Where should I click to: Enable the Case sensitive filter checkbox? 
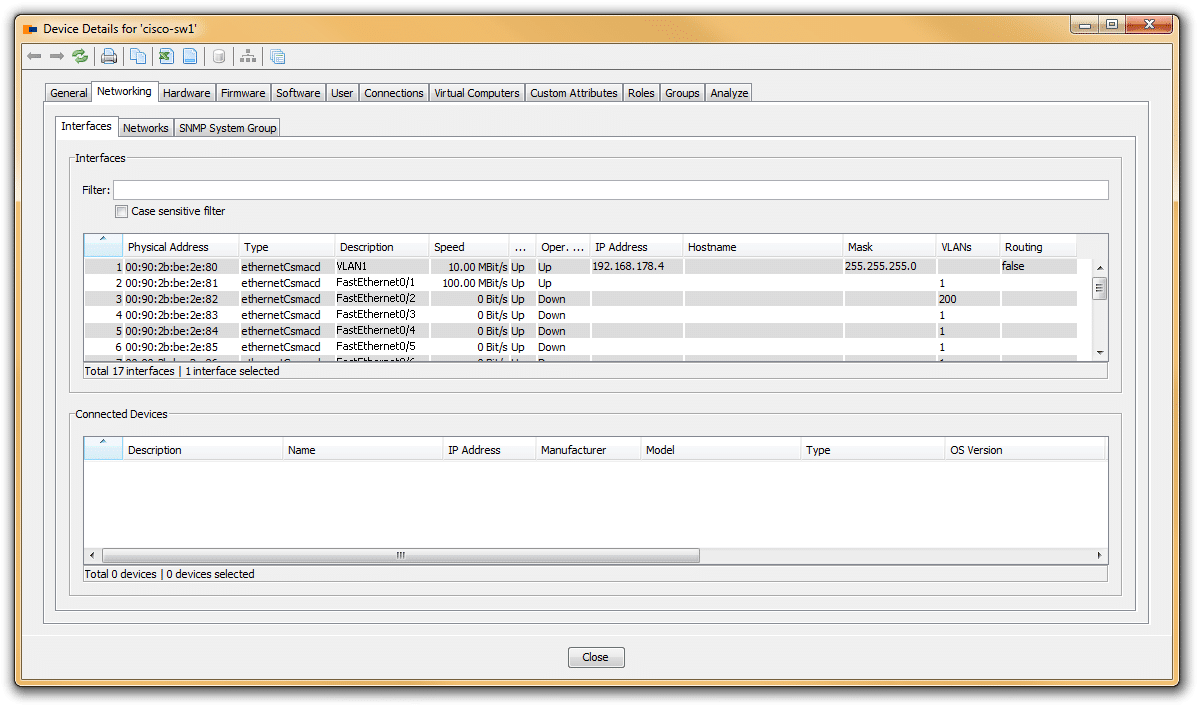(x=122, y=212)
